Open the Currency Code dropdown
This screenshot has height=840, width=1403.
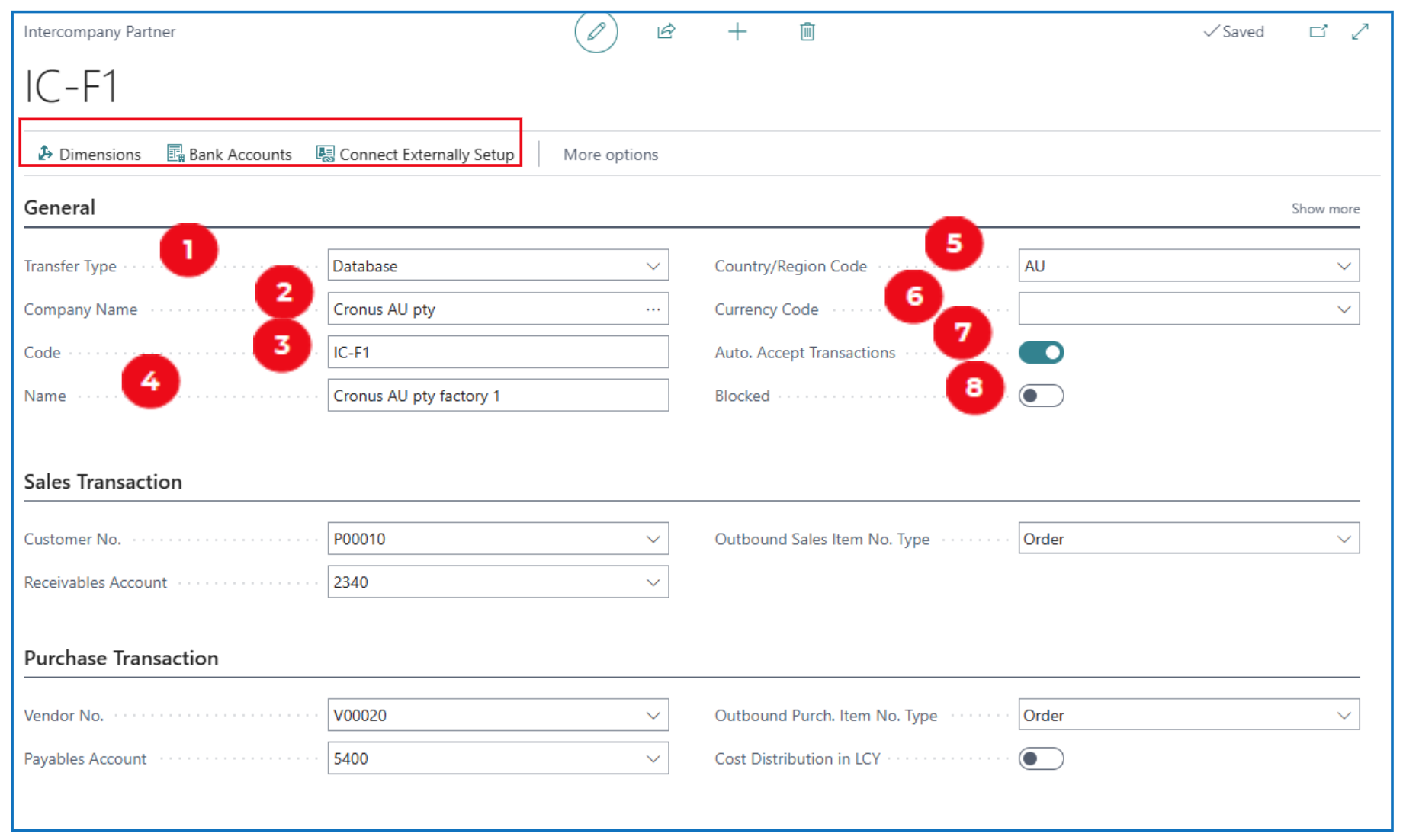click(1343, 309)
